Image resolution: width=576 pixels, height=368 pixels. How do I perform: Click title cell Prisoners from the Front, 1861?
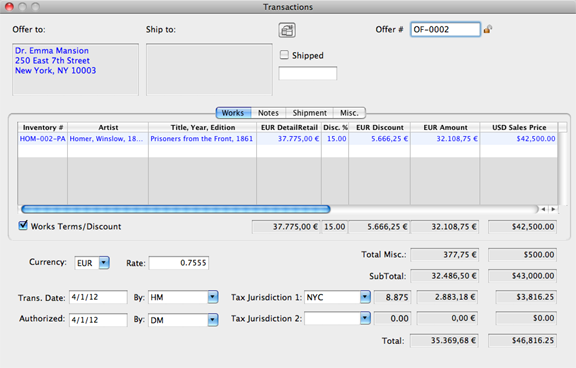tap(202, 139)
